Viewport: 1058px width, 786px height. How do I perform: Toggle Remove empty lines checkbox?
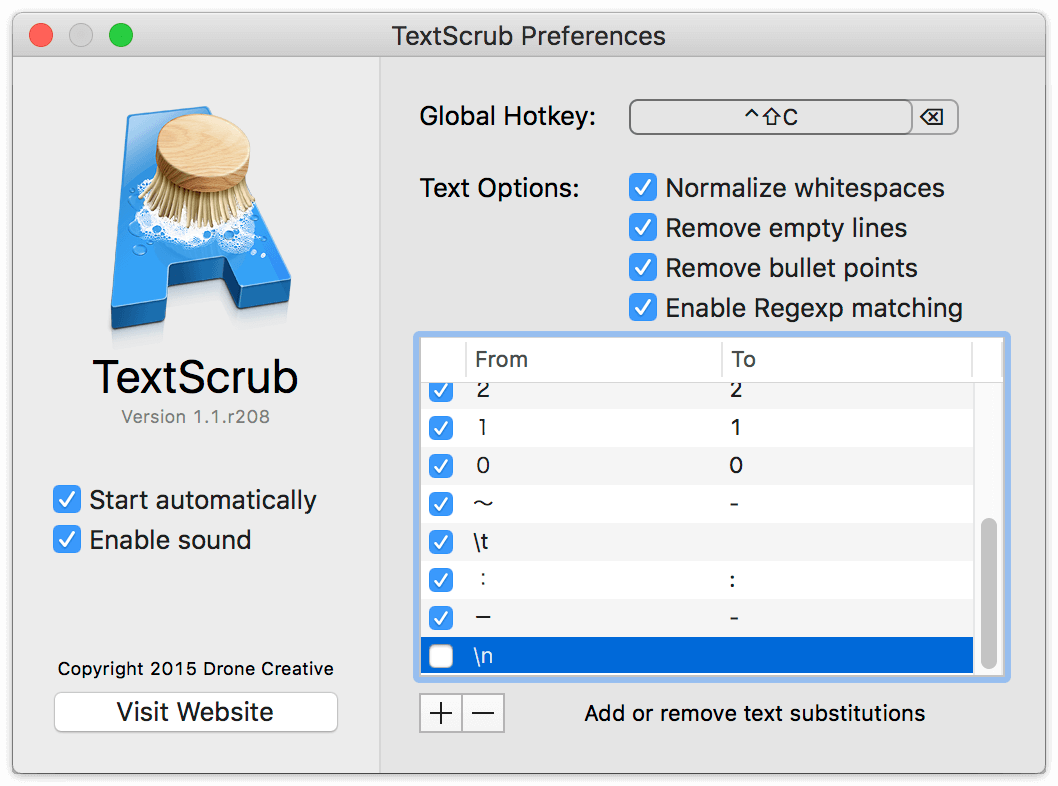pyautogui.click(x=643, y=227)
